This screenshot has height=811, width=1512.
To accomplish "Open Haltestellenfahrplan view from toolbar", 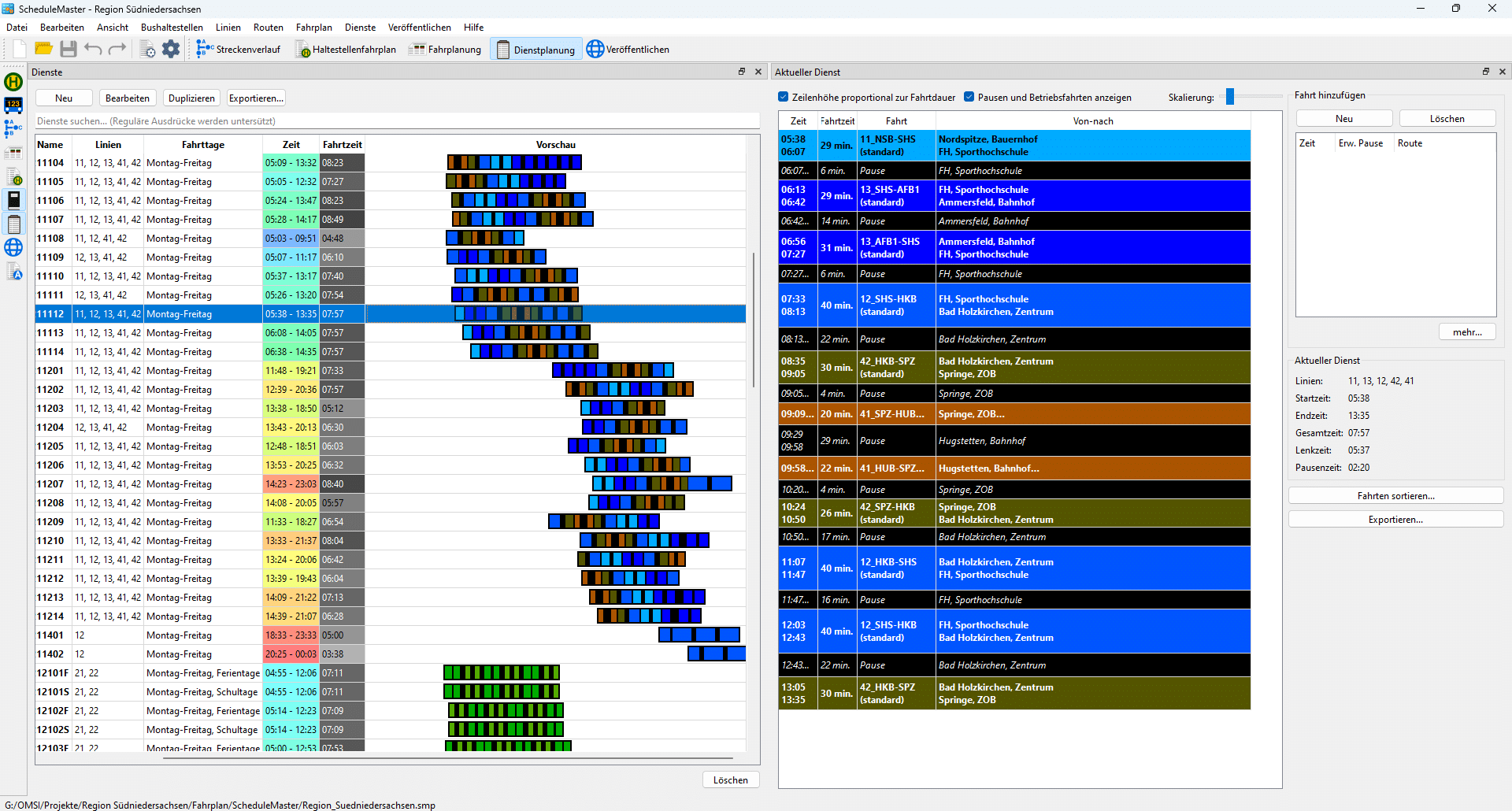I will point(346,50).
